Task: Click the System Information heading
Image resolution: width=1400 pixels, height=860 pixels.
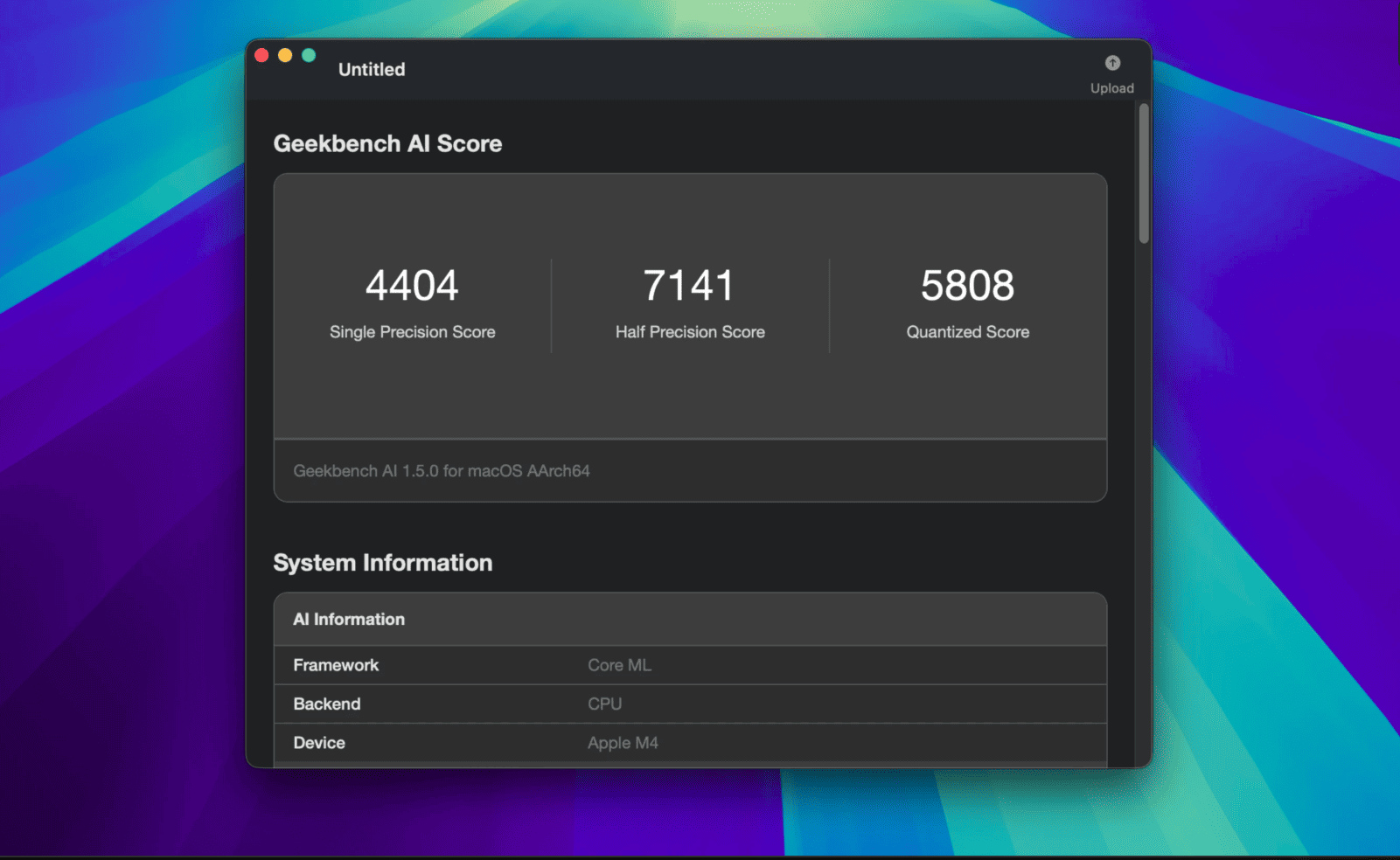Action: coord(383,563)
